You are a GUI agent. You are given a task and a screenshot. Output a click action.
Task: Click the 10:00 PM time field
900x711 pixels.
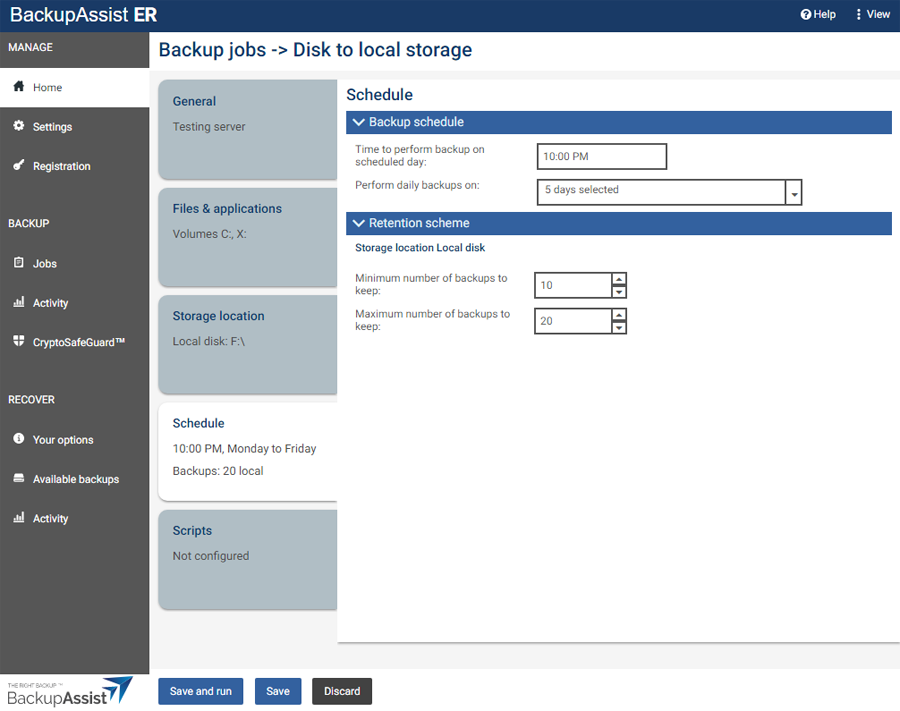[602, 157]
